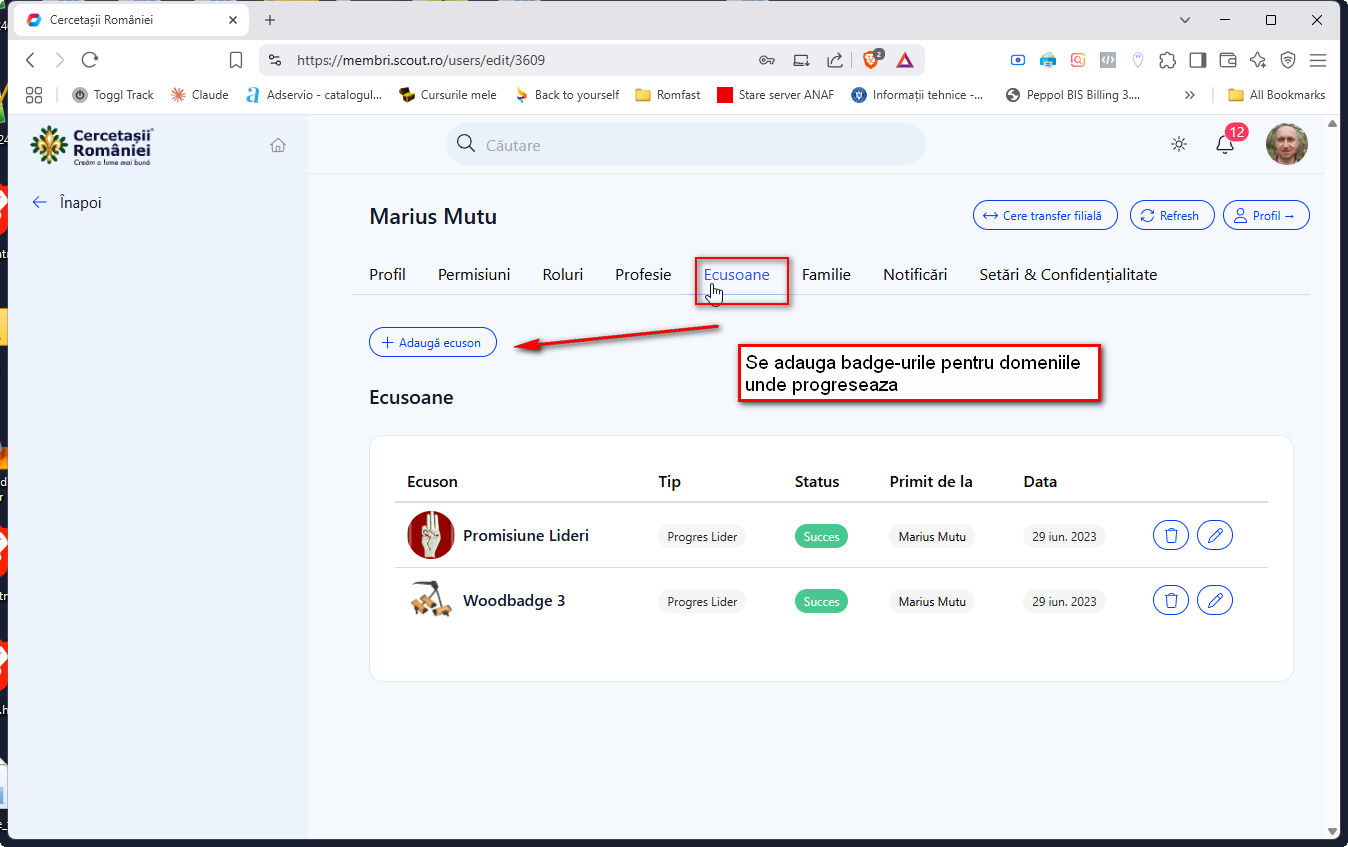Open the Setări & Confidențialitate tab
This screenshot has height=847, width=1348.
1067,274
